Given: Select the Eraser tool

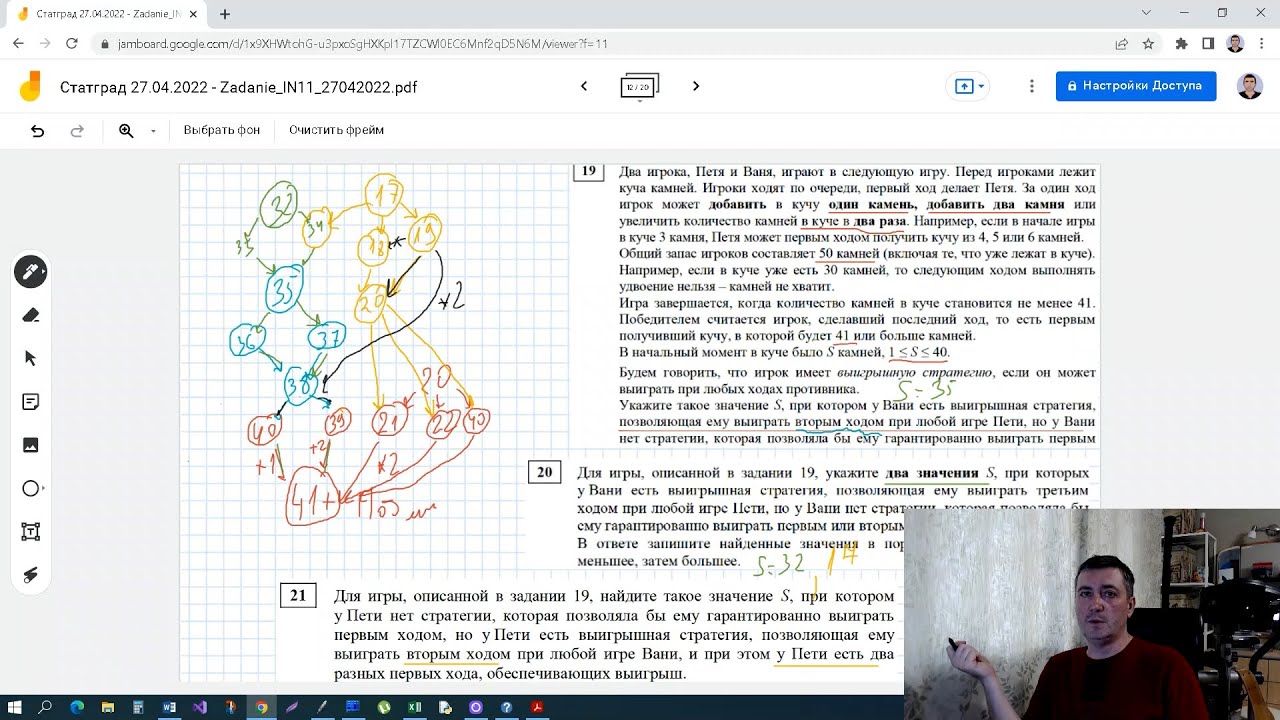Looking at the screenshot, I should click(x=30, y=315).
